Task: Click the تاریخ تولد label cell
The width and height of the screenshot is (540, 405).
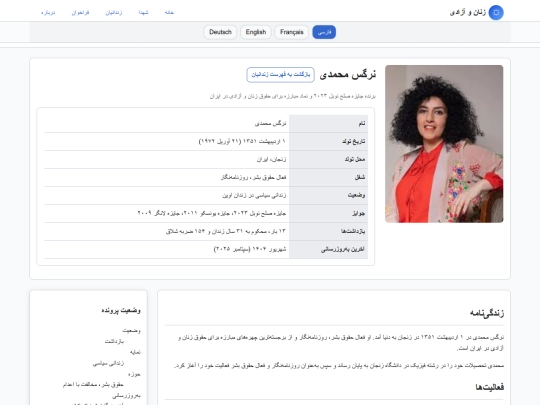Action: pyautogui.click(x=328, y=141)
